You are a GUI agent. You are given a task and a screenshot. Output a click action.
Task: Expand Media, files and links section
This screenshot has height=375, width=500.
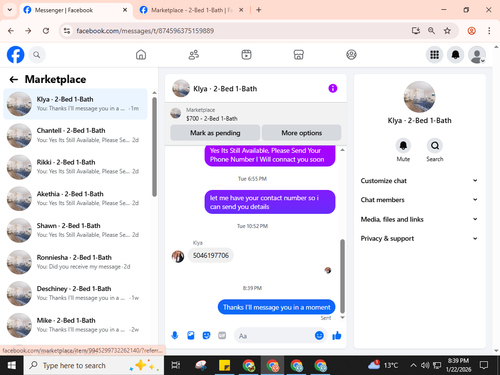tap(419, 219)
